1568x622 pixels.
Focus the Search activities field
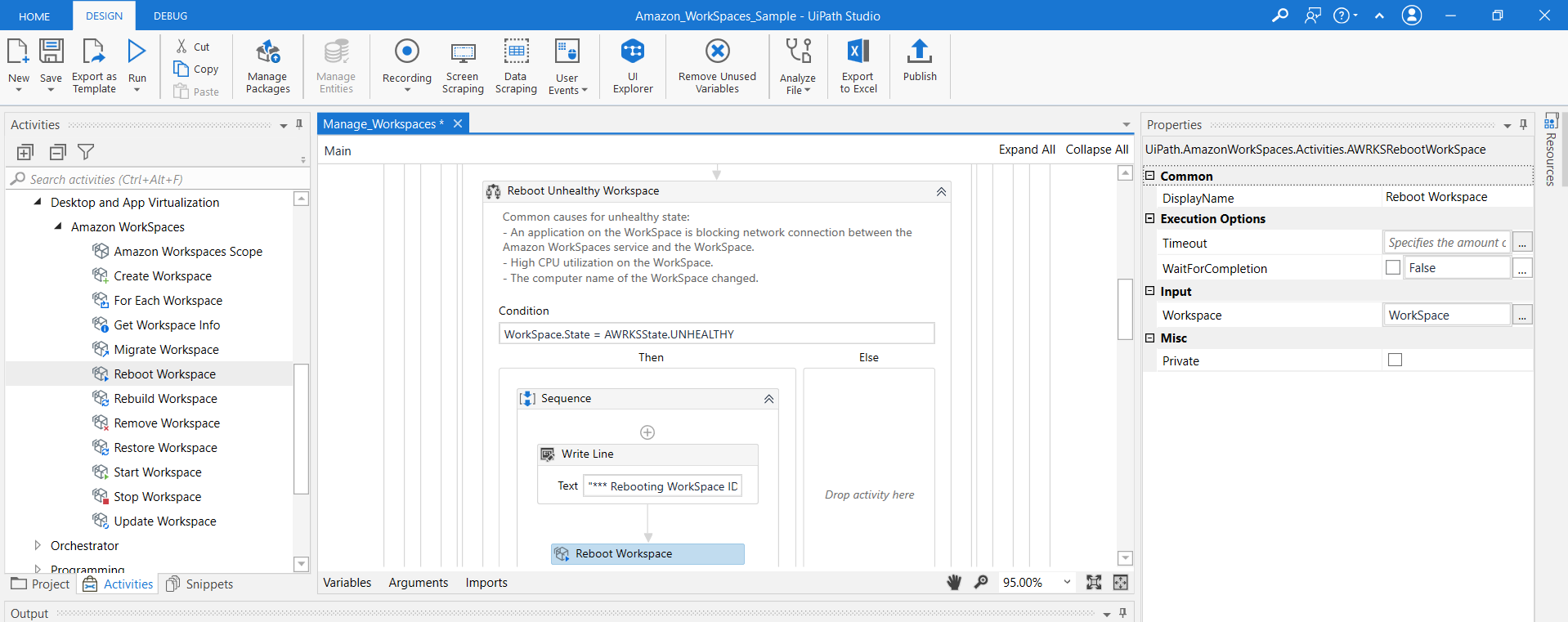[x=155, y=179]
